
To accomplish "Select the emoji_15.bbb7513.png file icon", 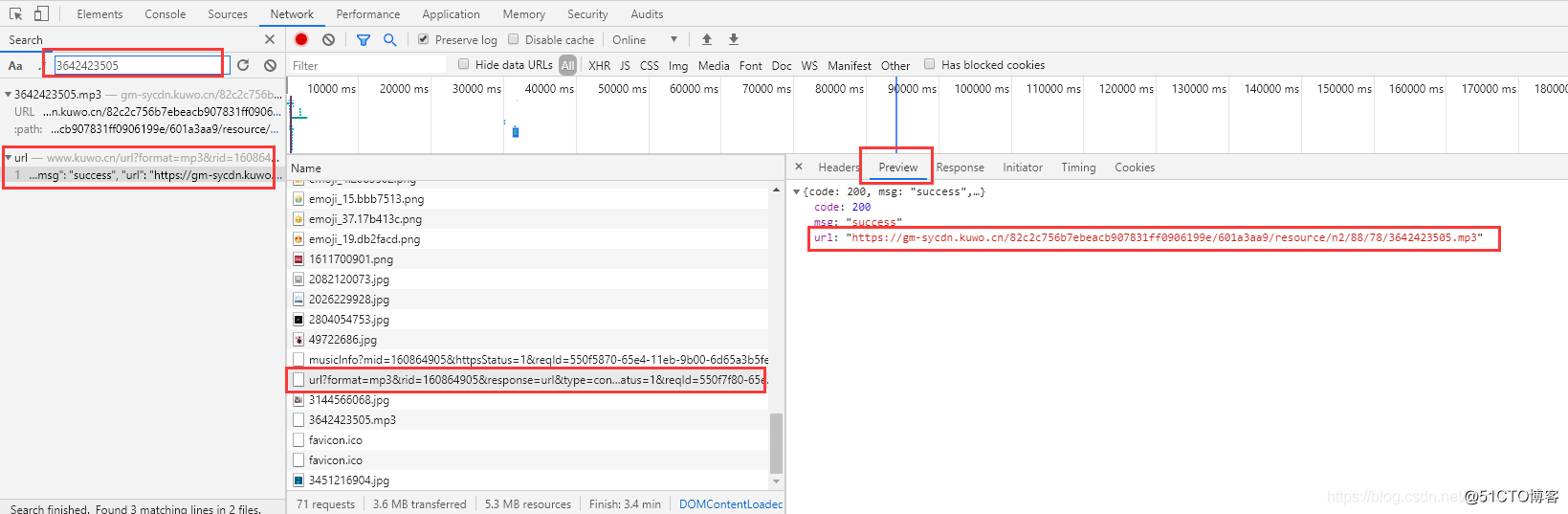I will 298,198.
